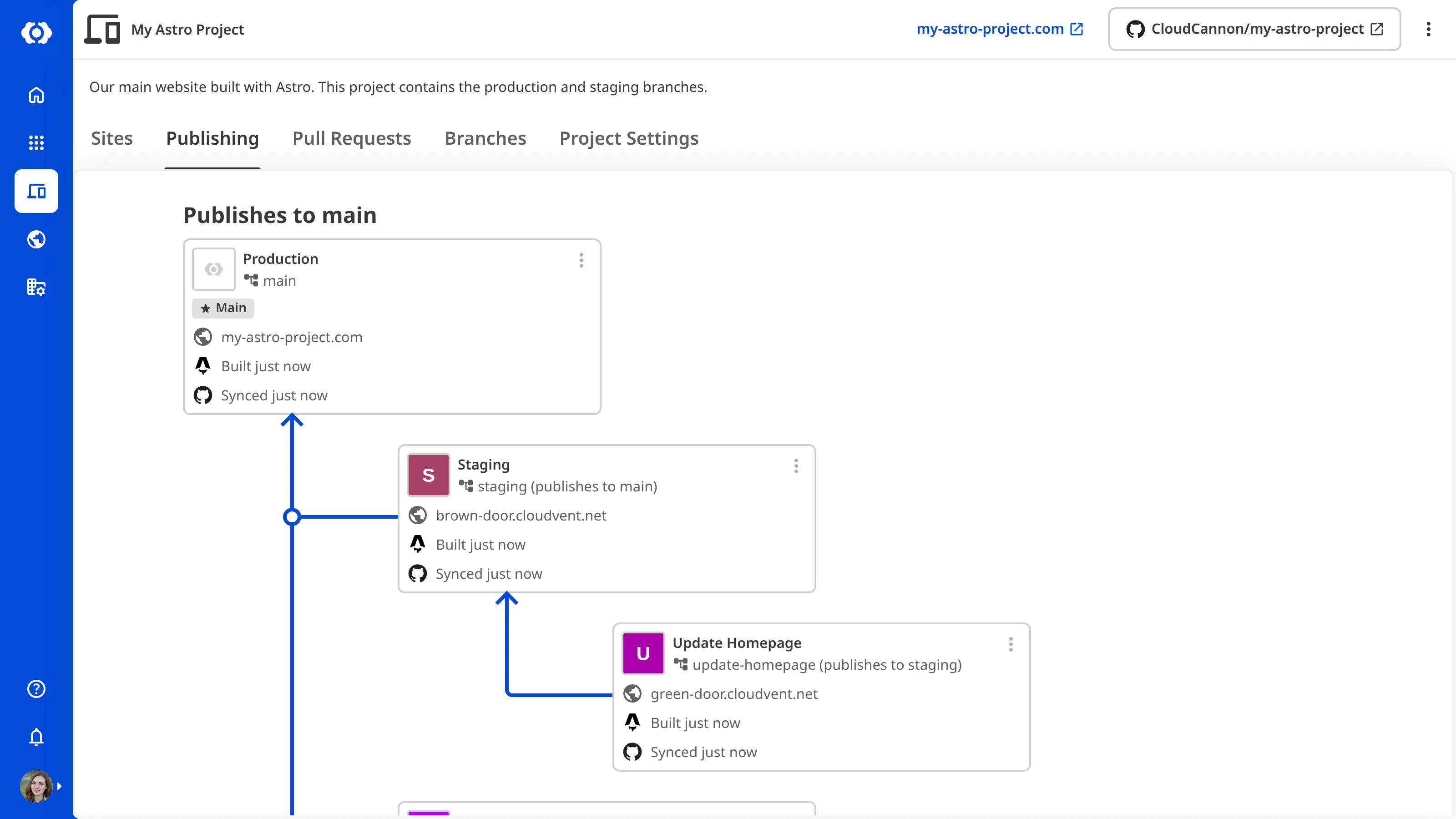The height and width of the screenshot is (819, 1456).
Task: Click the 'My Astro Project' project title
Action: (x=187, y=30)
